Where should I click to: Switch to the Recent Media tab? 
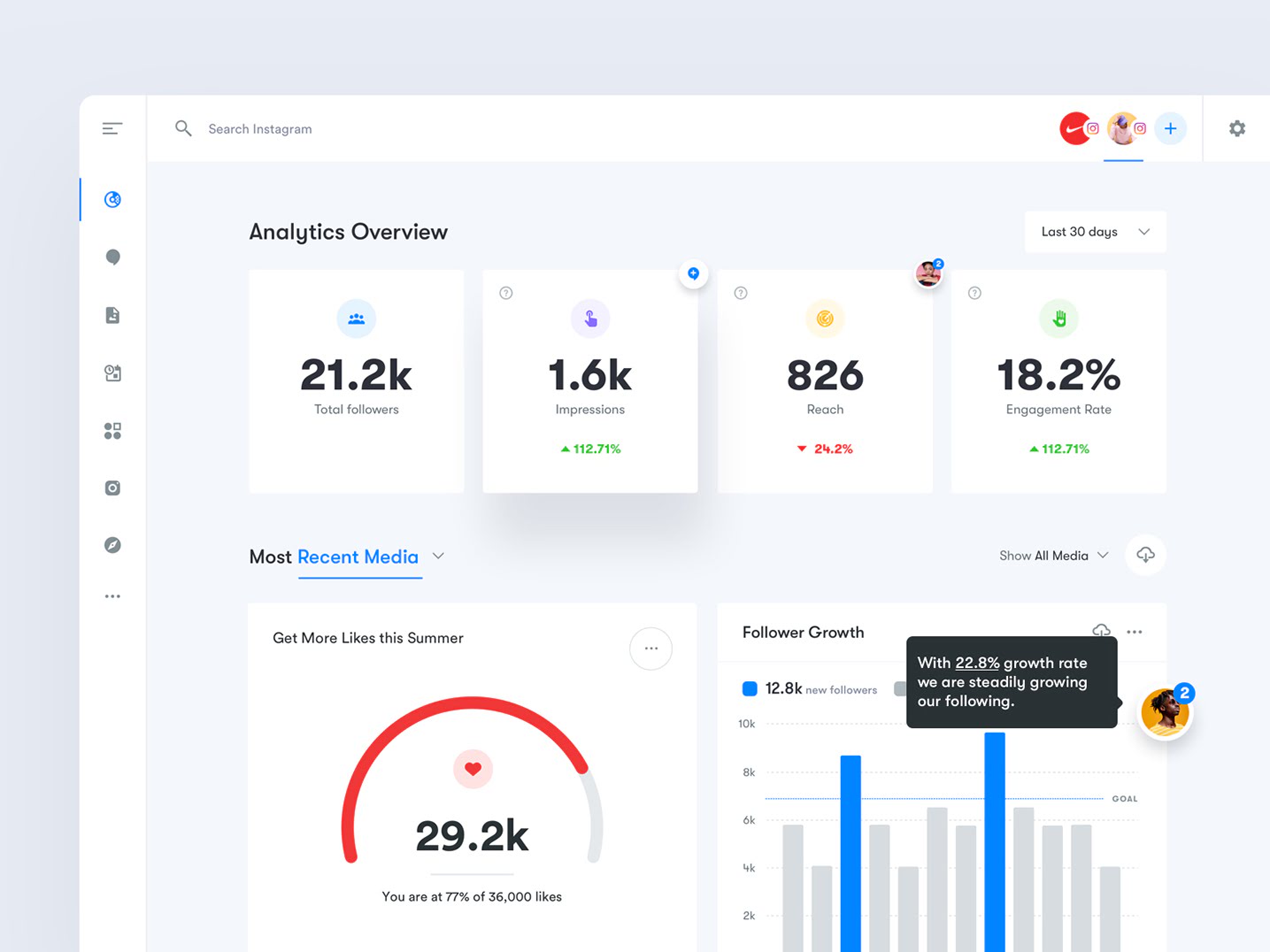[x=358, y=557]
